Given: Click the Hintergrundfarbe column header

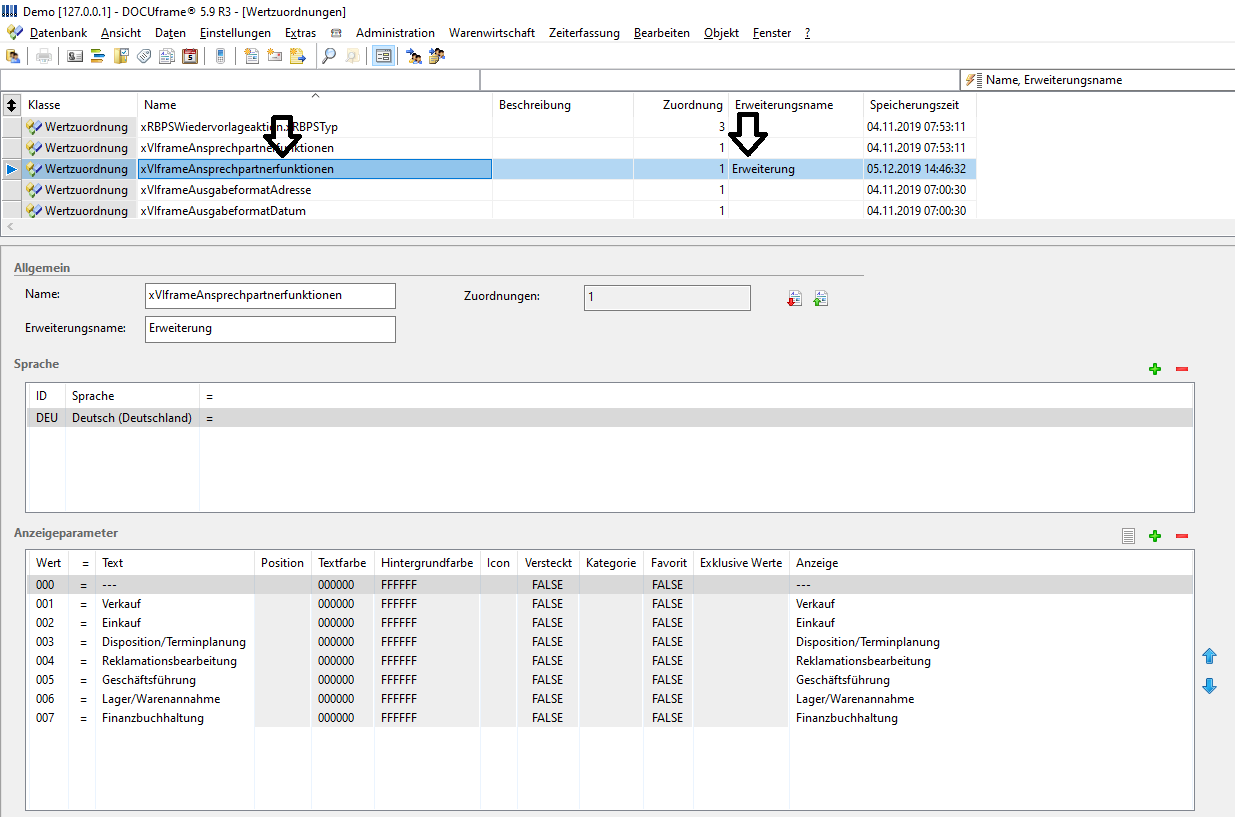Looking at the screenshot, I should click(x=427, y=563).
